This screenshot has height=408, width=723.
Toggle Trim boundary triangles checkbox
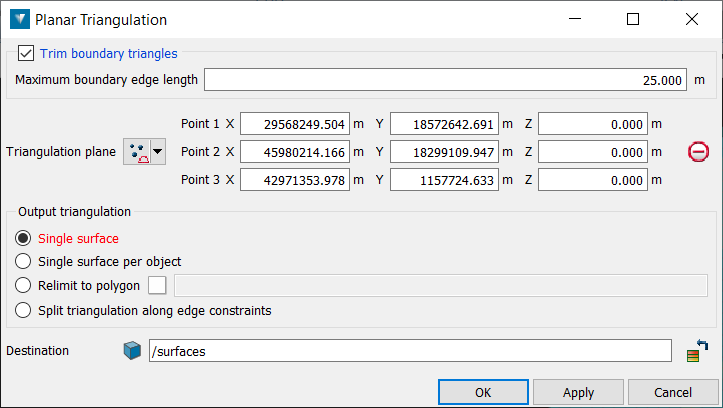26,54
